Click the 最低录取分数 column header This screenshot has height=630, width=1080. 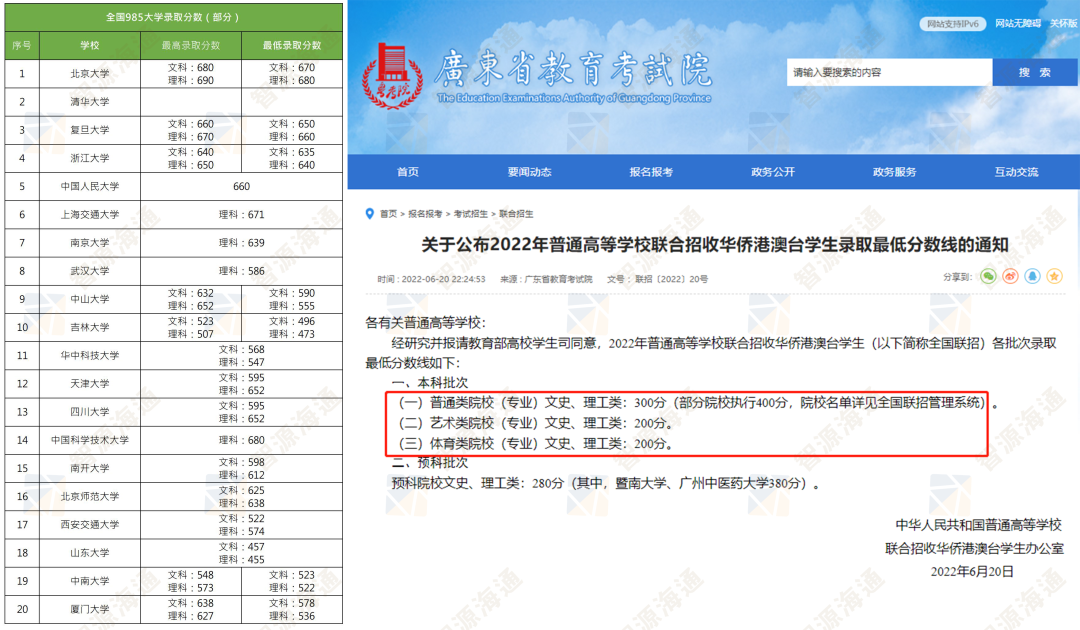click(x=292, y=45)
